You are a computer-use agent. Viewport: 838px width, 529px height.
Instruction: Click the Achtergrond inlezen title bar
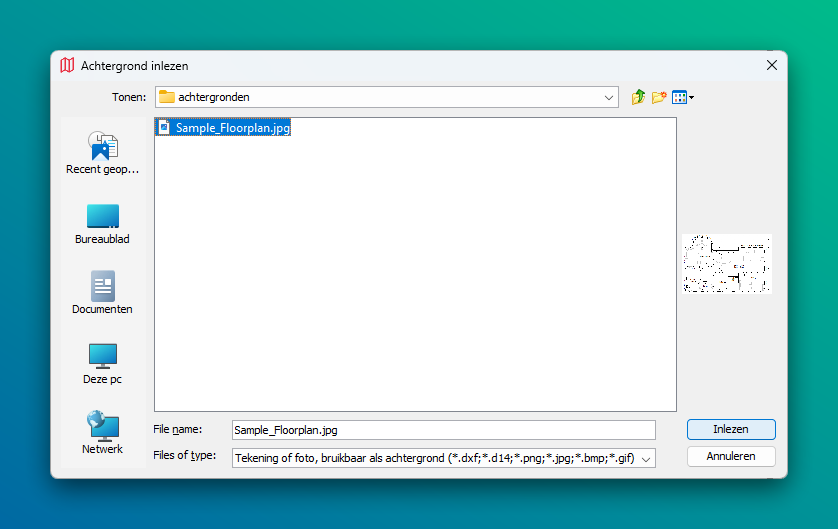click(x=400, y=66)
